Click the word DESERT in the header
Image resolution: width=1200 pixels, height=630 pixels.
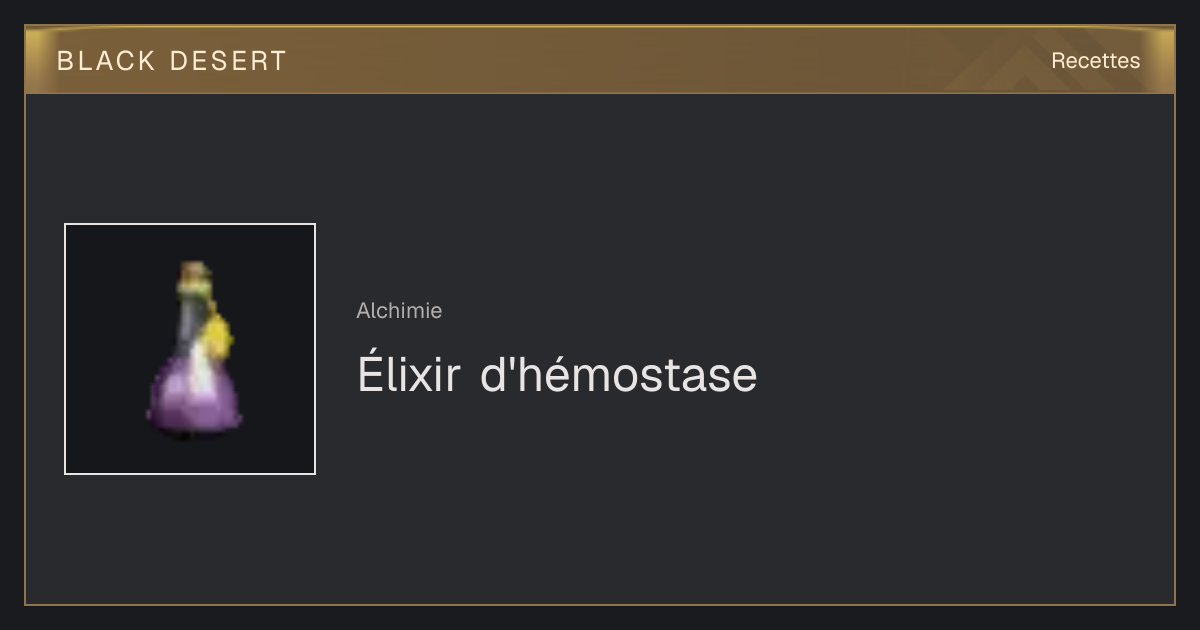228,61
